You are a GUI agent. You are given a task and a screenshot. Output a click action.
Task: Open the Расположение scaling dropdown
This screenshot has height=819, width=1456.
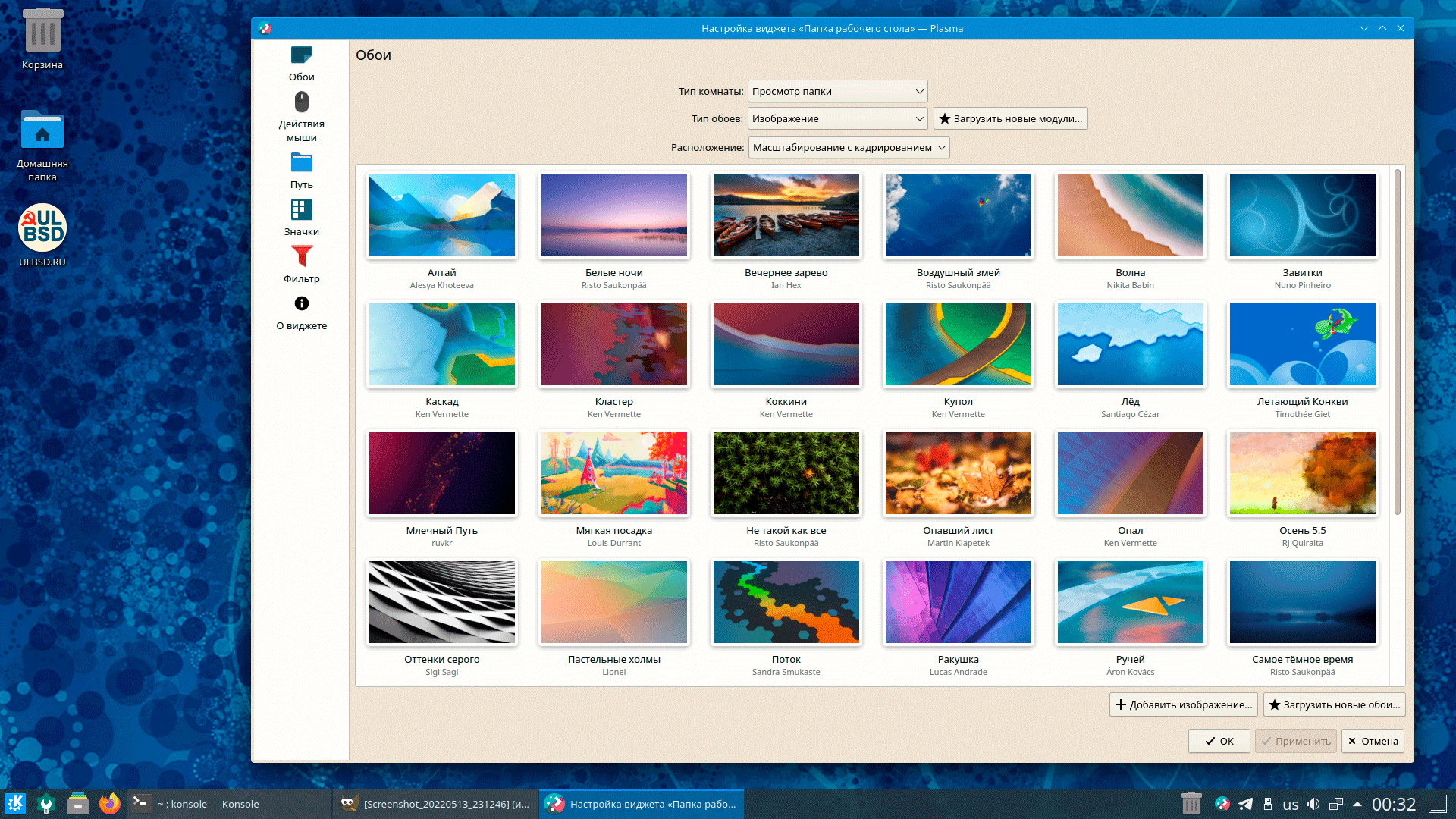(x=849, y=148)
